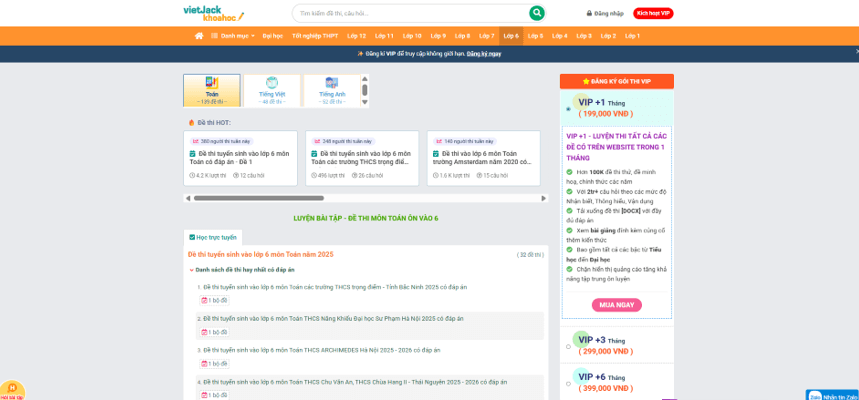Select the VIP +1 Tháng radio option

point(568,109)
